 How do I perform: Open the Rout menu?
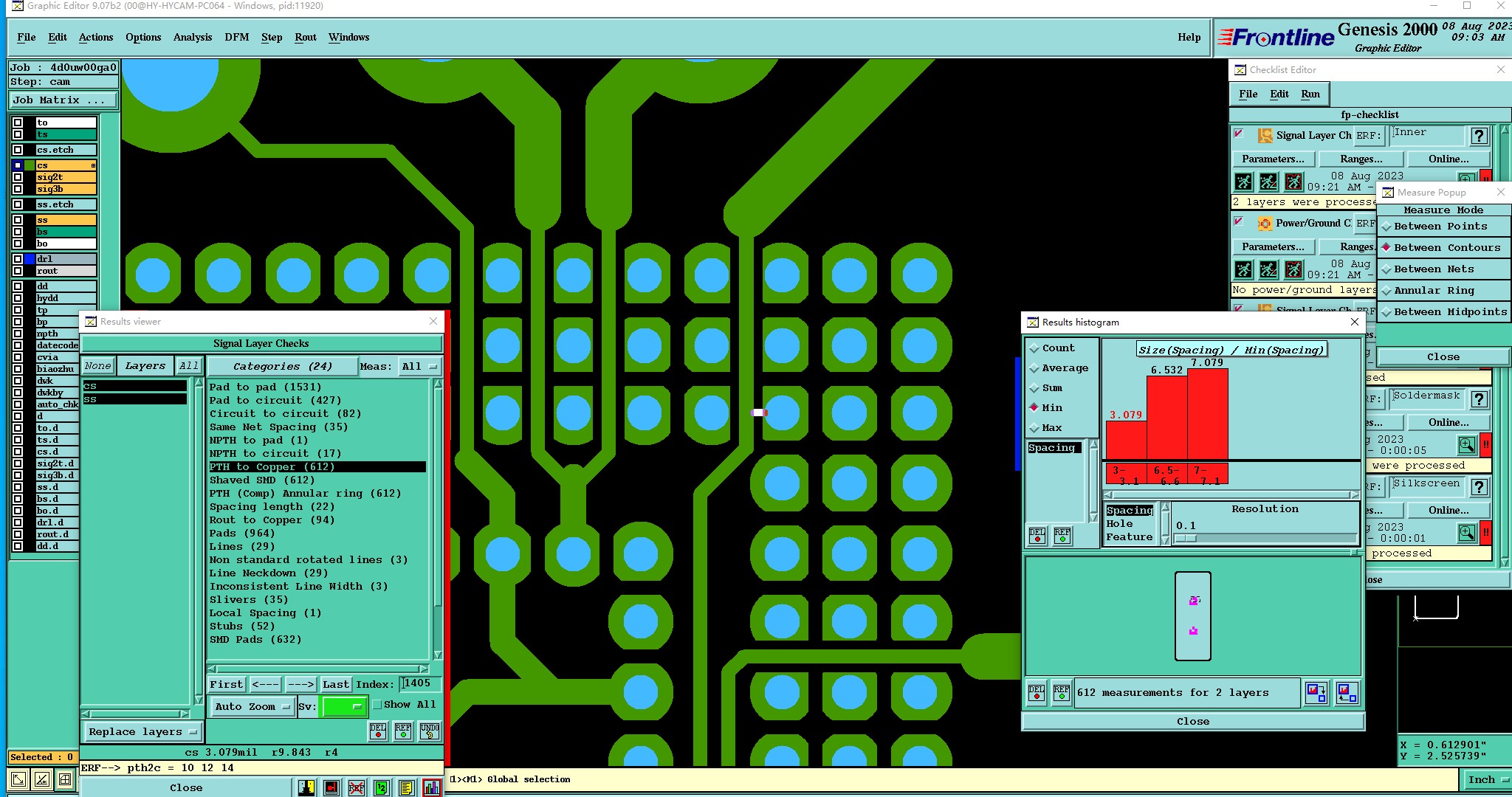click(306, 38)
